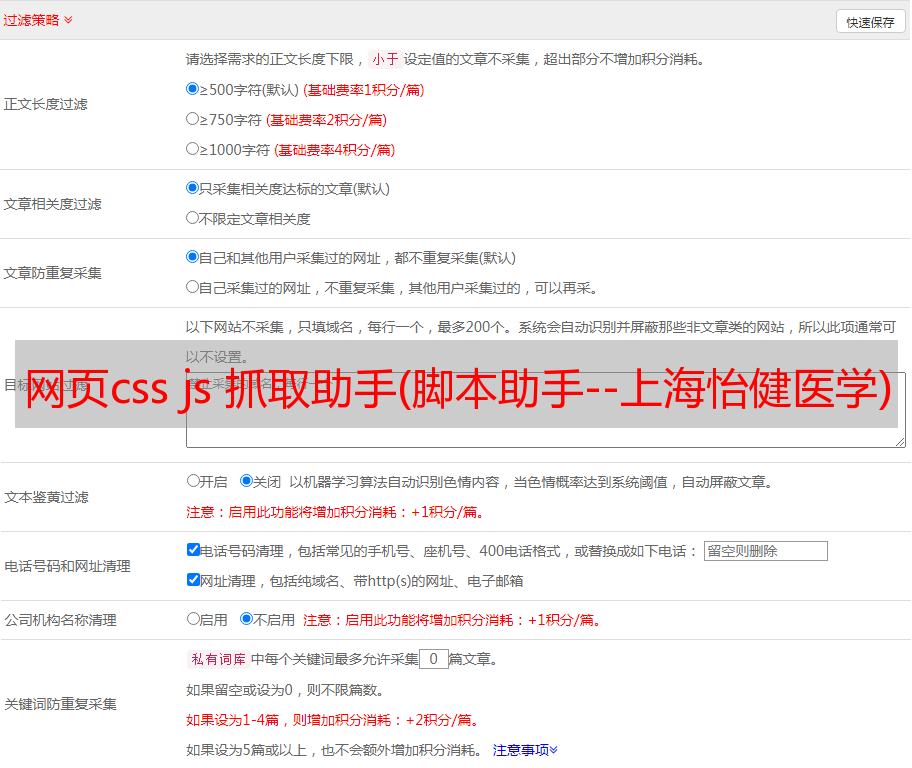Select the ≥500字符(默认) radio option

192,88
